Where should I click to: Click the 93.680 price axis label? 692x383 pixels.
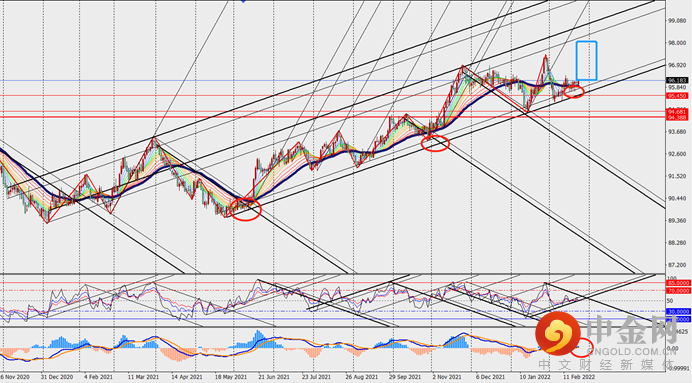coord(676,132)
